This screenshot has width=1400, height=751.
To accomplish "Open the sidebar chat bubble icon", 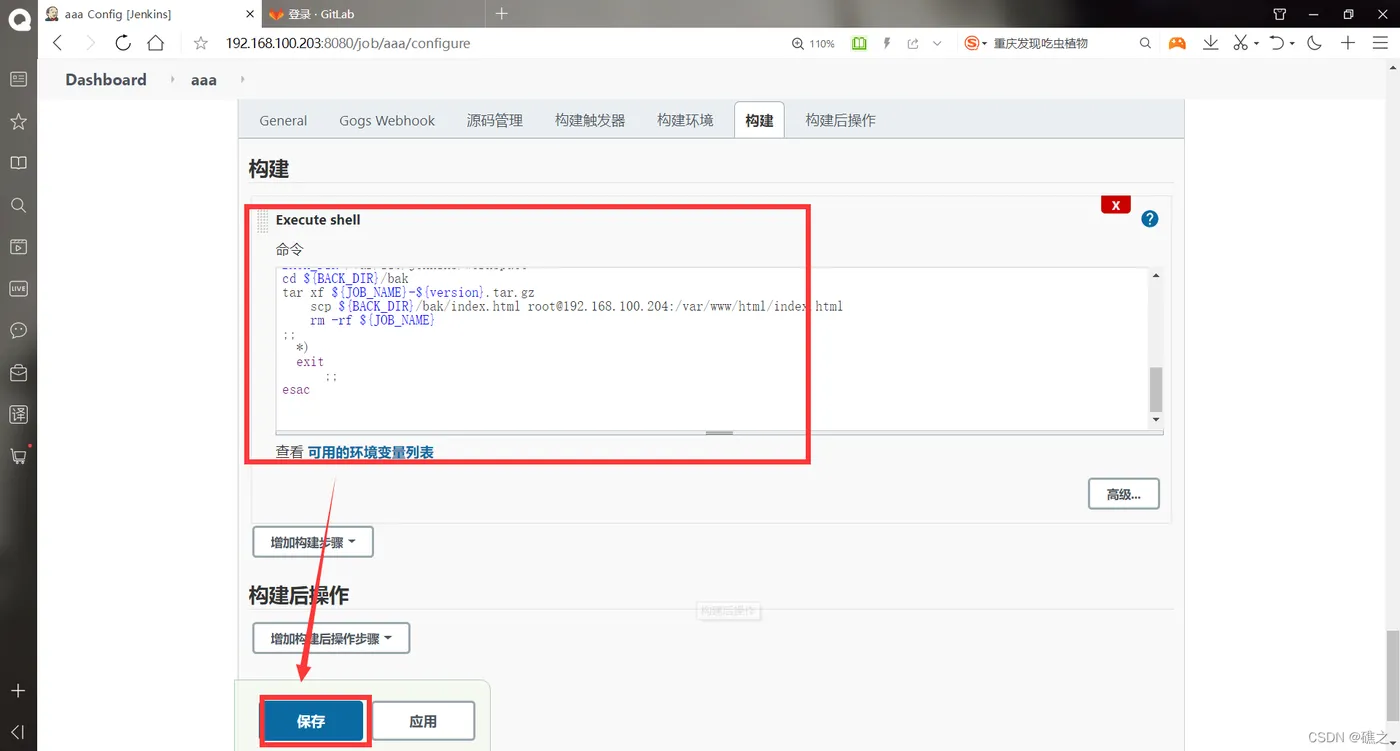I will [18, 330].
